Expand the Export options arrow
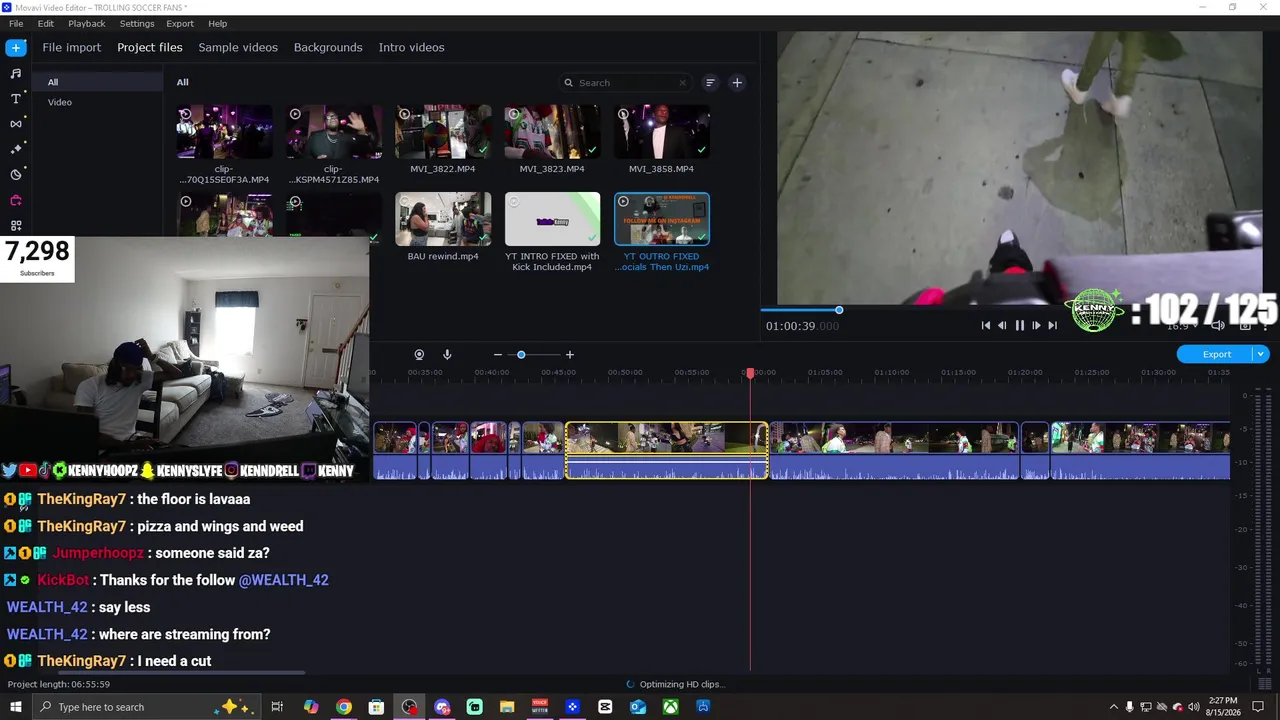The image size is (1280, 720). 1261,354
